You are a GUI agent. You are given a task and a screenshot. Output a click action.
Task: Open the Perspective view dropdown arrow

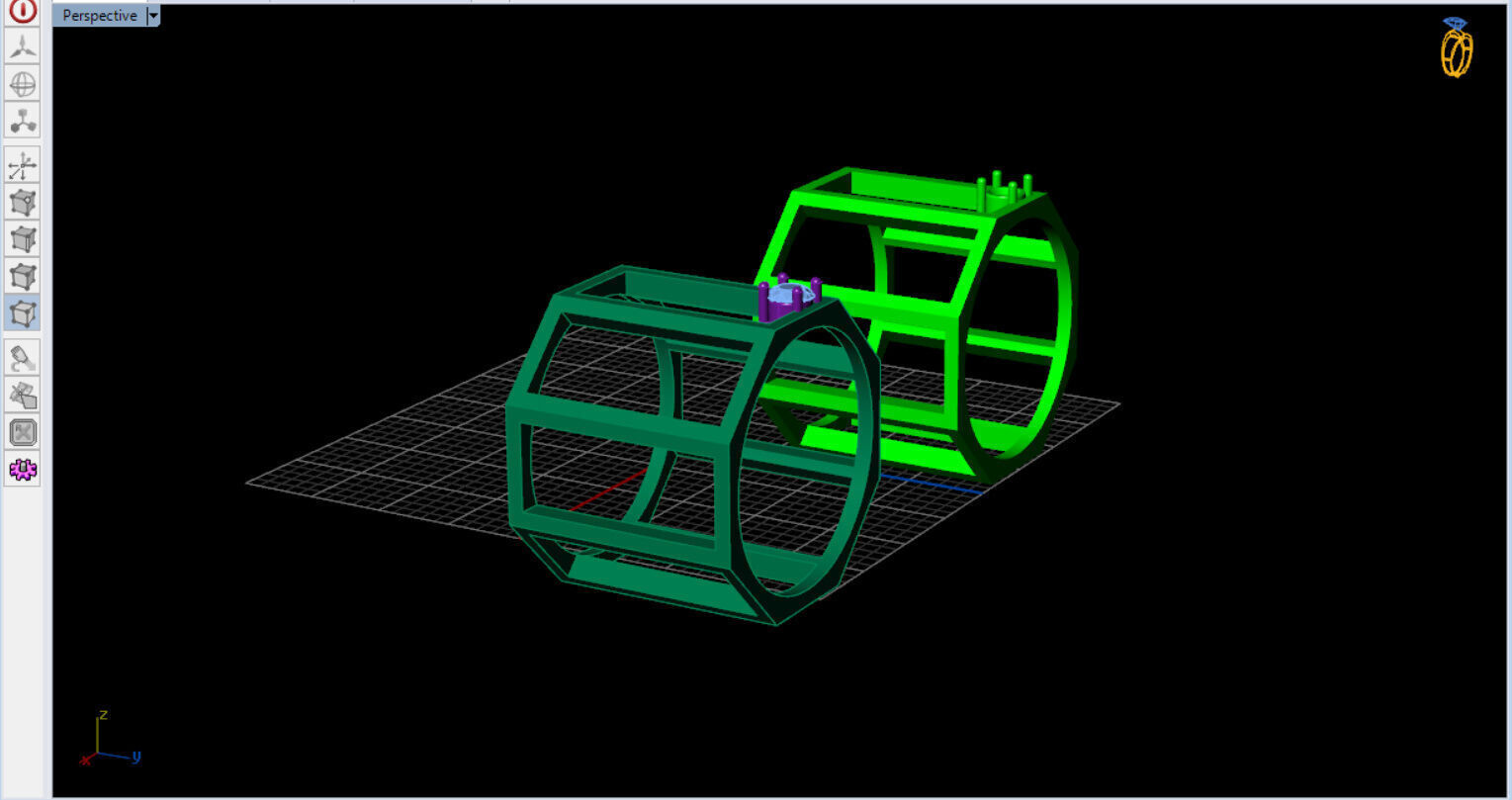[x=152, y=16]
